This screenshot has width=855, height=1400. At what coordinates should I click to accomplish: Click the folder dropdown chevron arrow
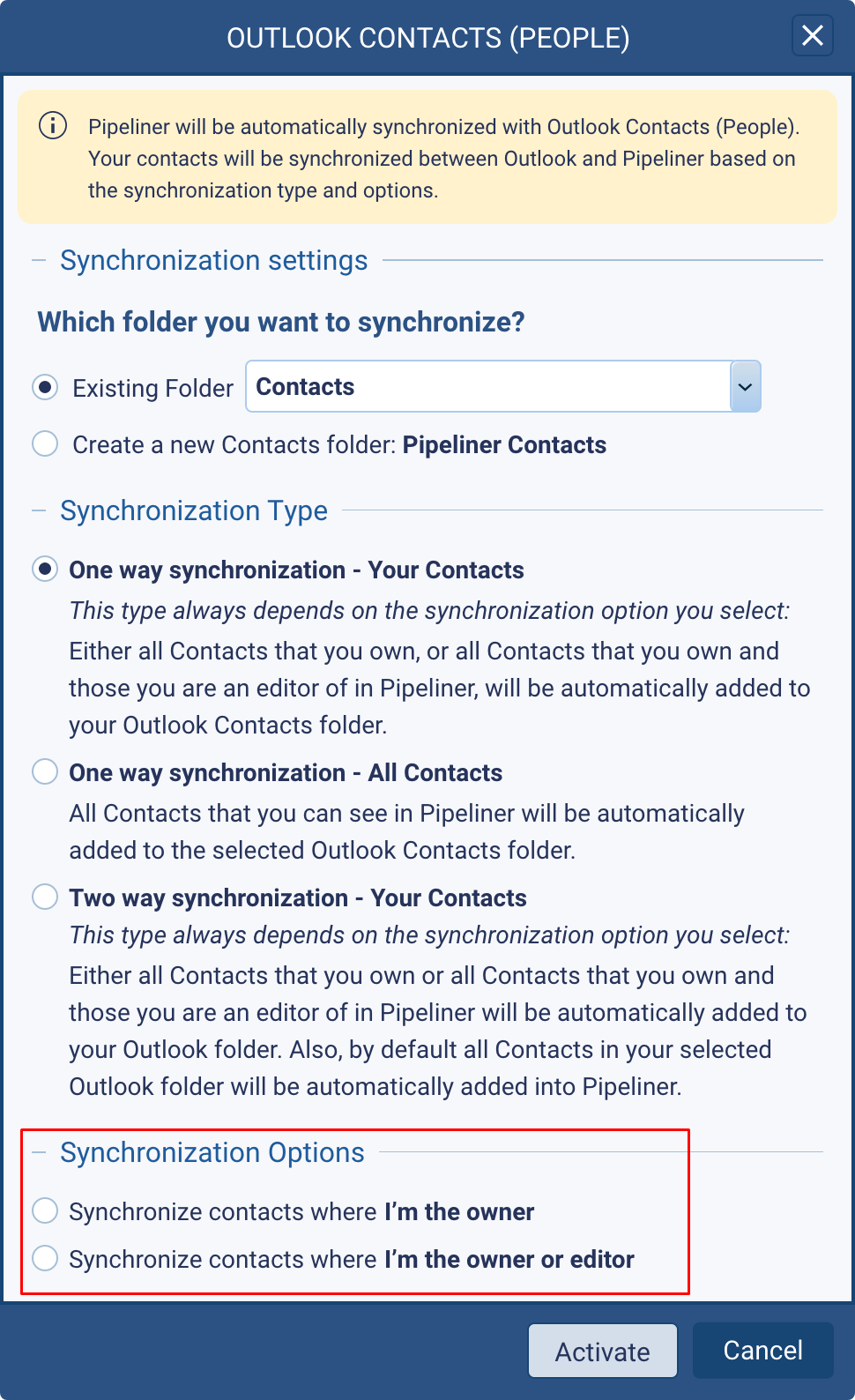745,386
